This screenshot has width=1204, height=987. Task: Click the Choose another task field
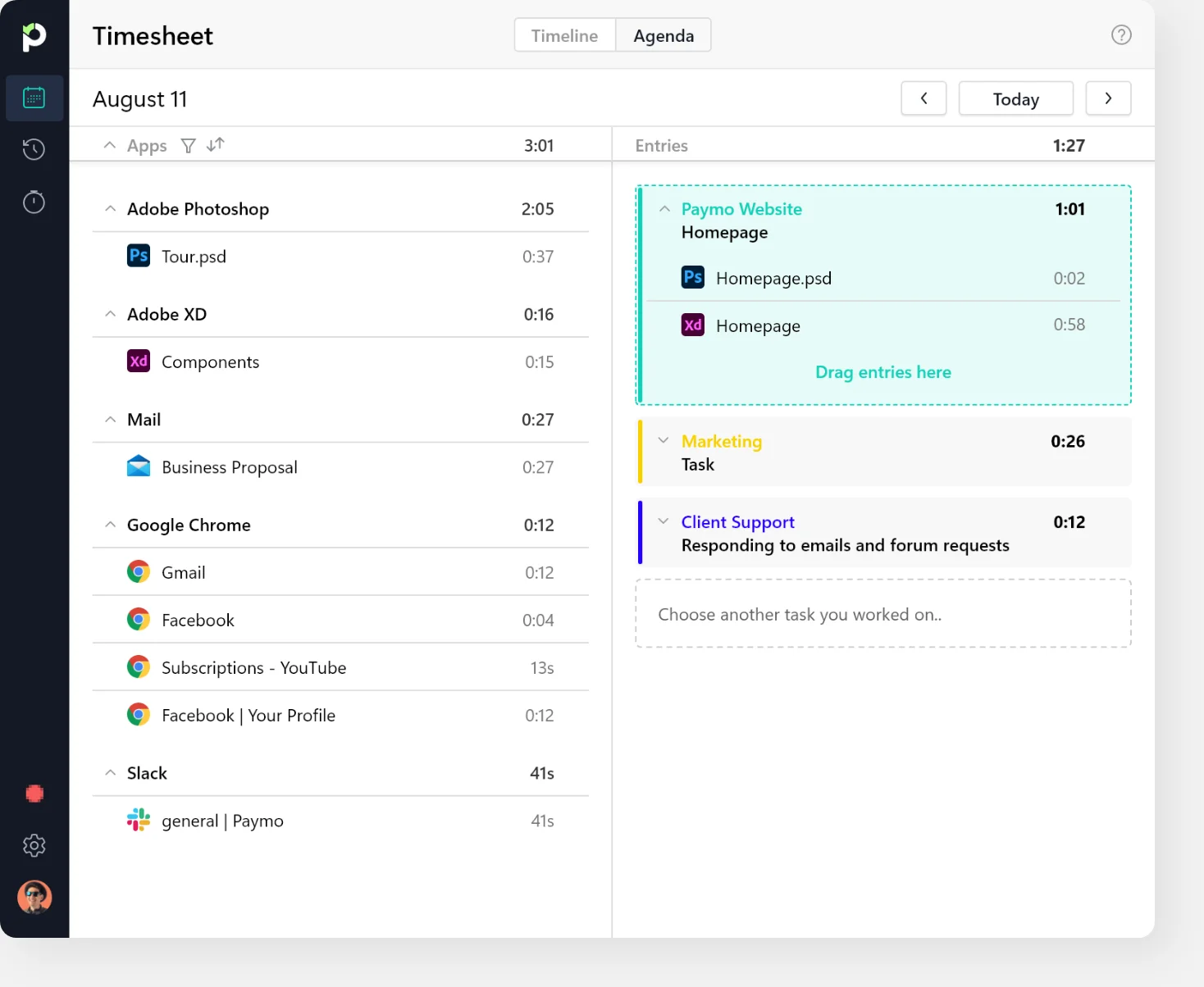[x=883, y=614]
